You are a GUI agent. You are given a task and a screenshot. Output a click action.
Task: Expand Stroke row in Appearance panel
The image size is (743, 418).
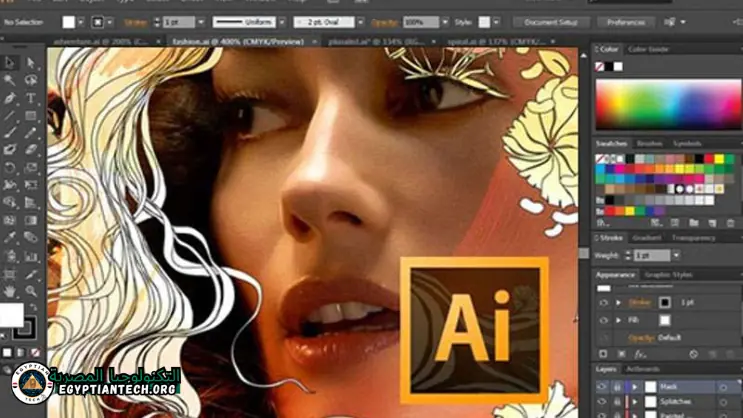click(618, 302)
